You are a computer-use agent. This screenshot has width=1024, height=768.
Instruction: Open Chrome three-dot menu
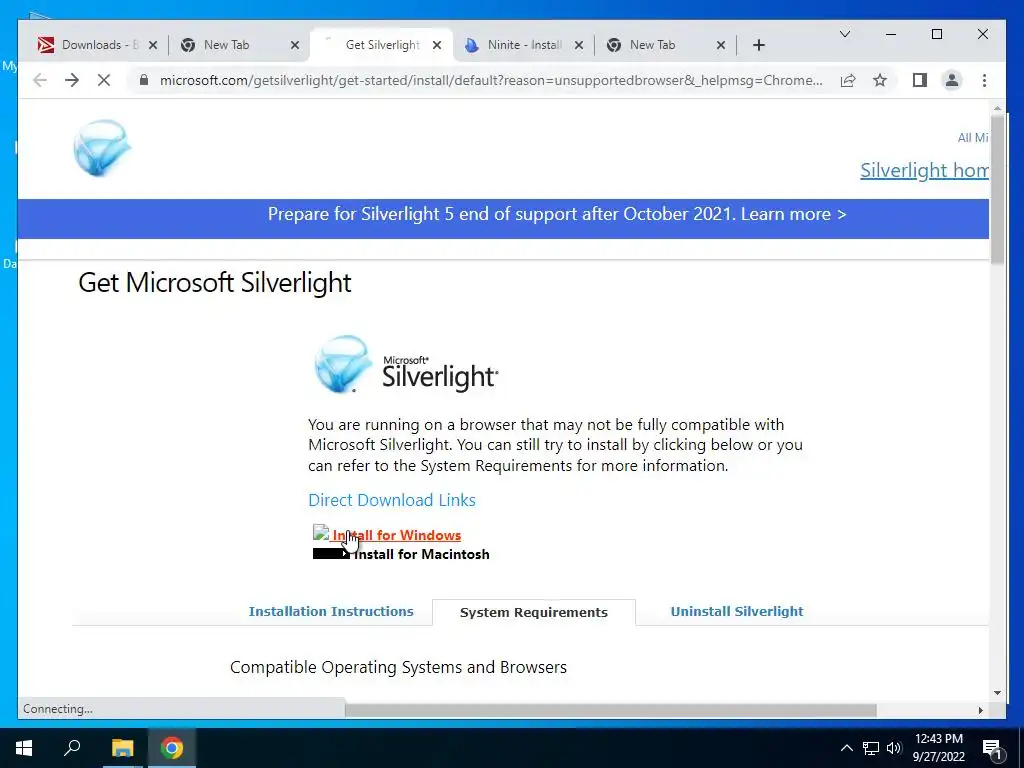[984, 80]
